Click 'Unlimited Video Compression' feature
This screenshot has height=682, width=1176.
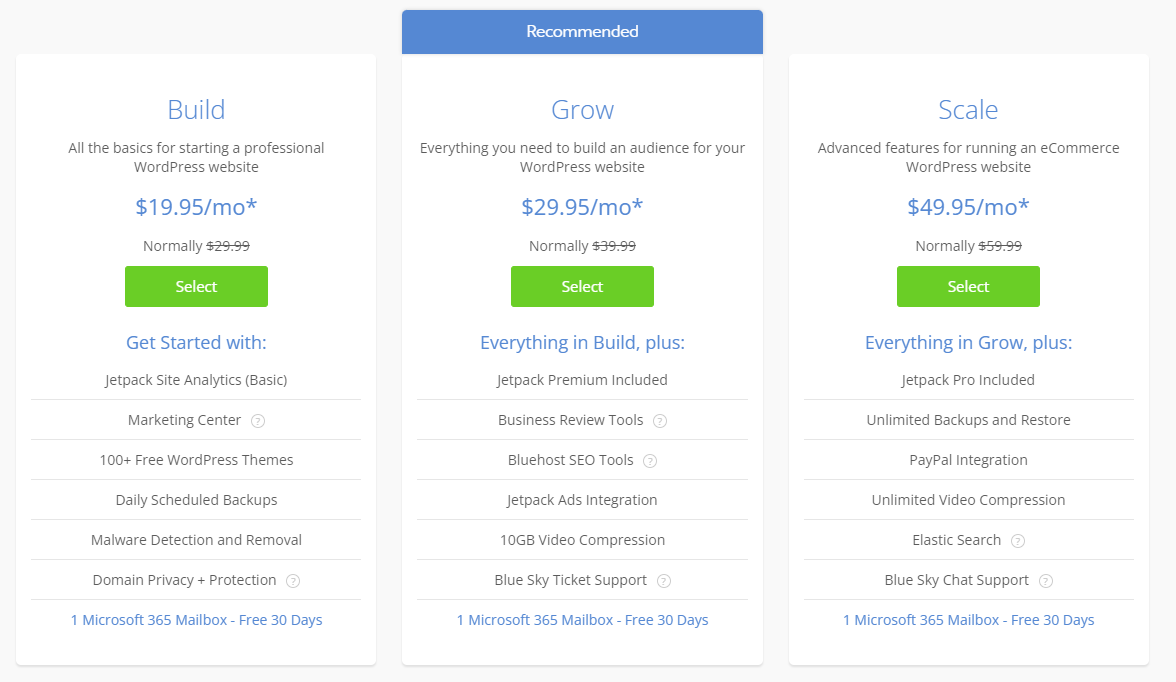point(968,500)
